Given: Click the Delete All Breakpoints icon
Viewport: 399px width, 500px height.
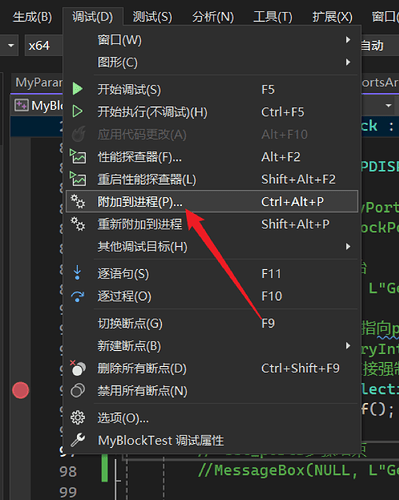Looking at the screenshot, I should point(78,368).
